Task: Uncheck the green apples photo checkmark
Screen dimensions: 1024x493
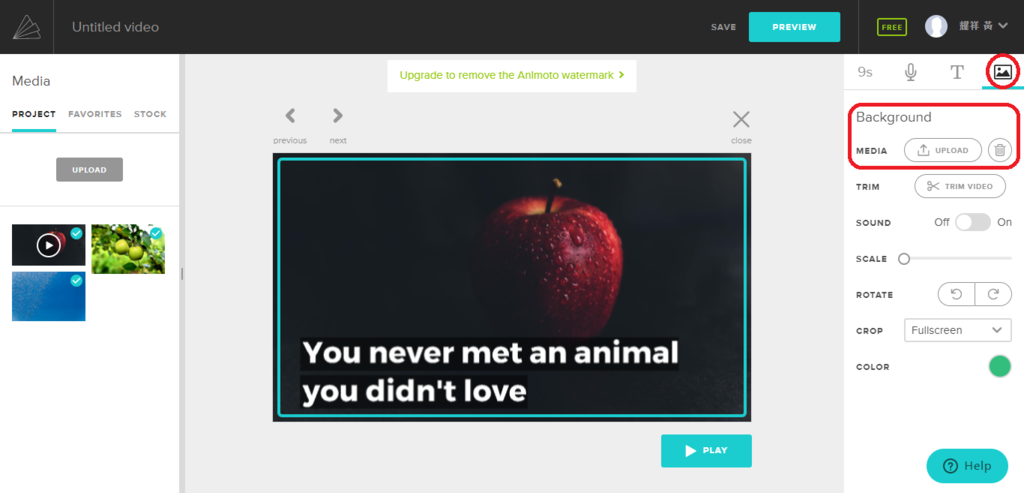Action: [155, 233]
